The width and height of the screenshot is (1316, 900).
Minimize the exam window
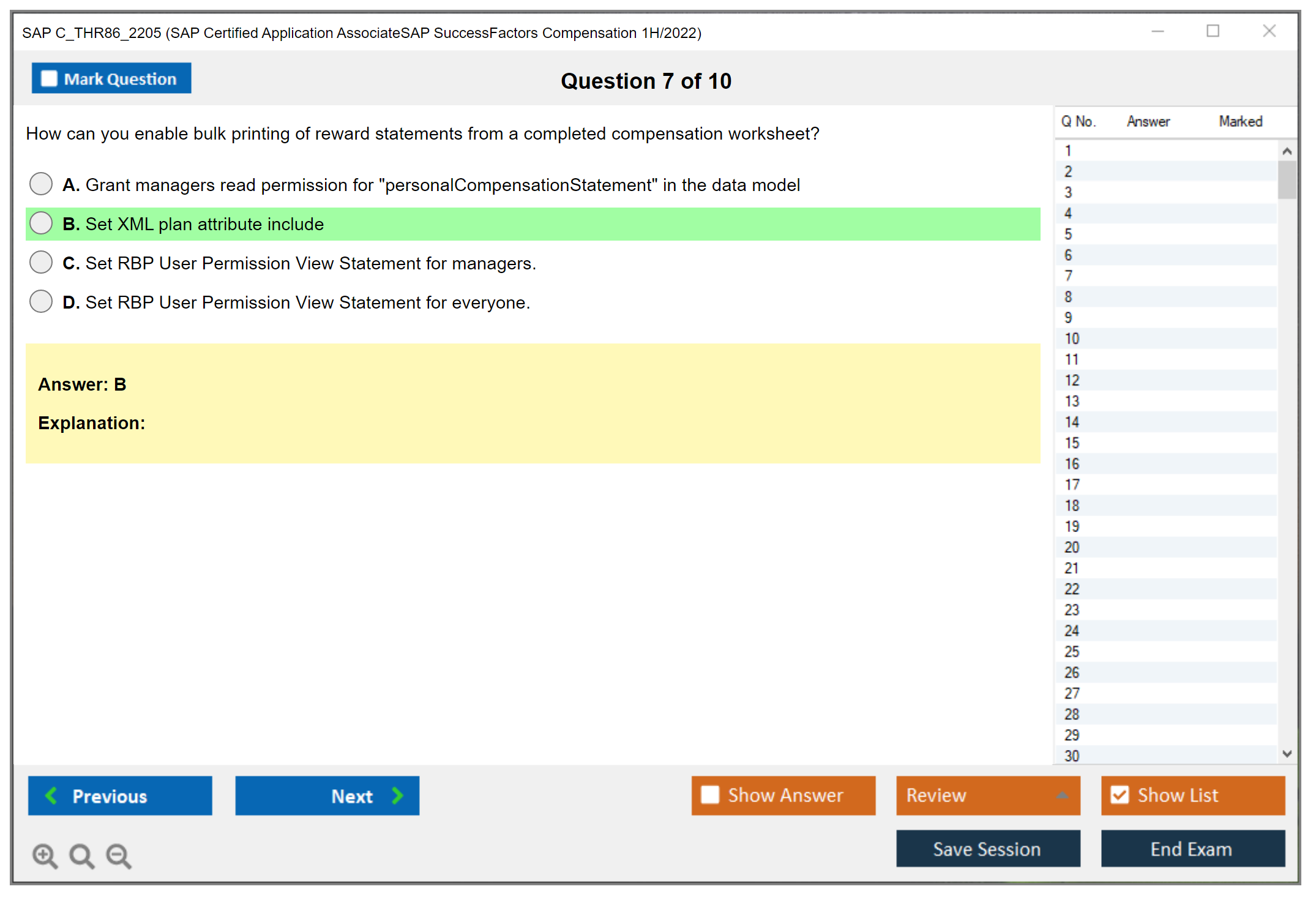coord(1157,31)
